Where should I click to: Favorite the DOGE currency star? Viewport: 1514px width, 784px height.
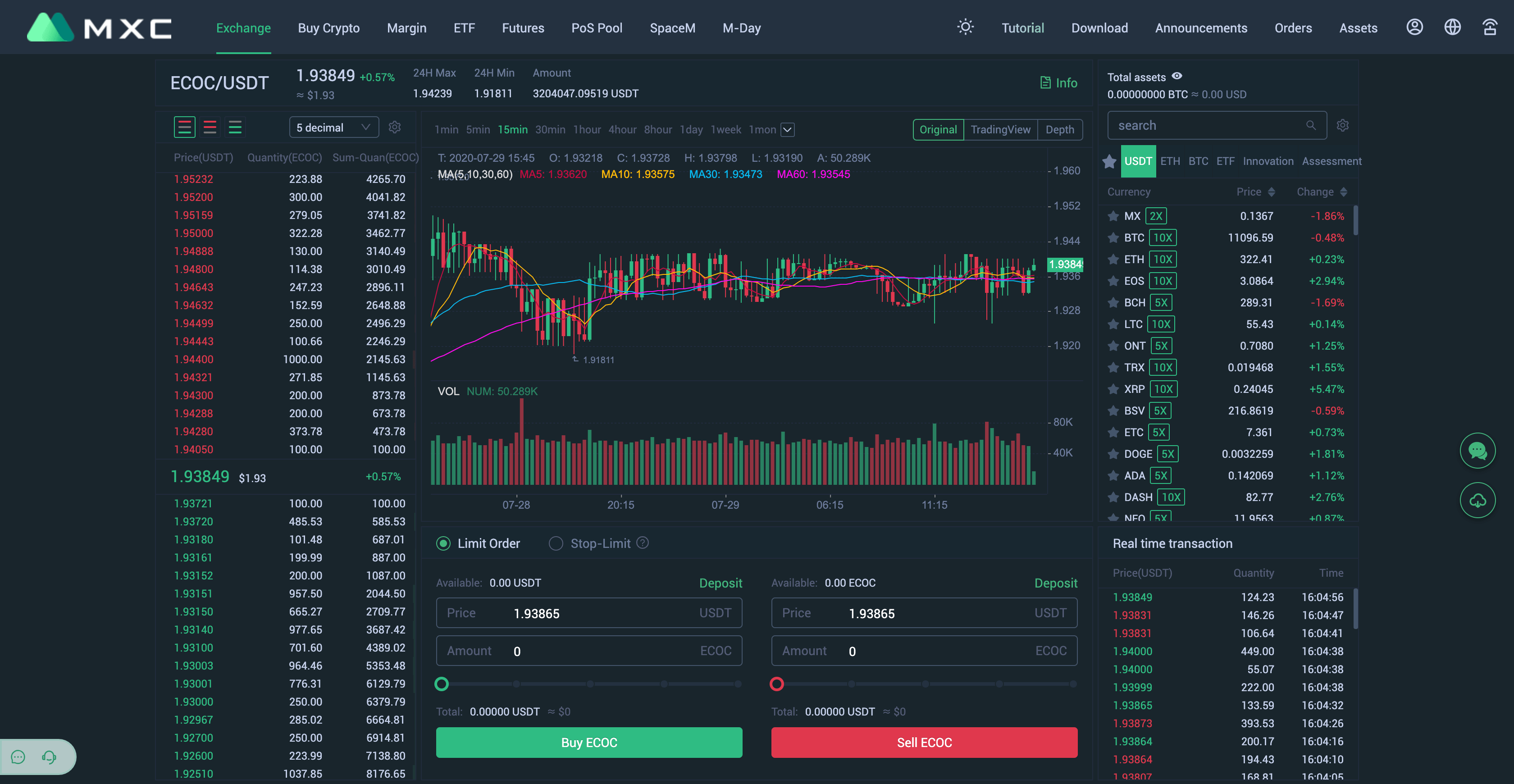click(x=1113, y=454)
